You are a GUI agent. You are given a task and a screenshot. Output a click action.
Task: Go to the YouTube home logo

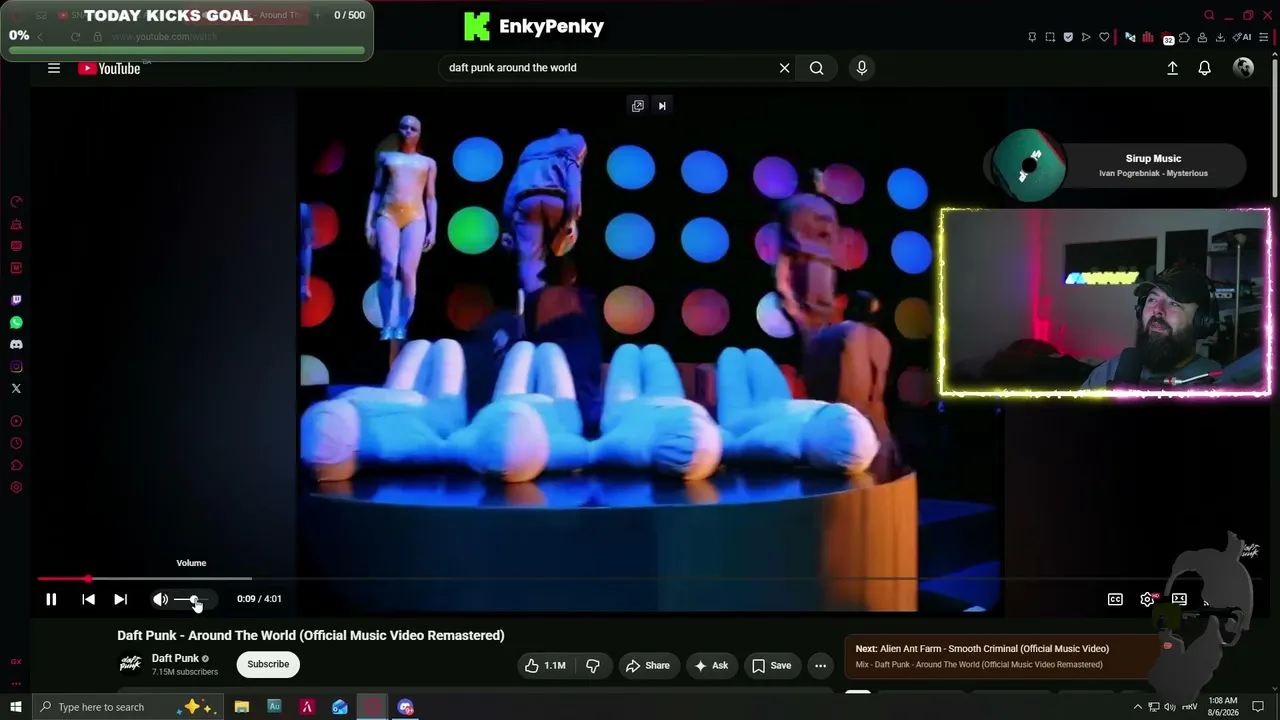(x=109, y=68)
